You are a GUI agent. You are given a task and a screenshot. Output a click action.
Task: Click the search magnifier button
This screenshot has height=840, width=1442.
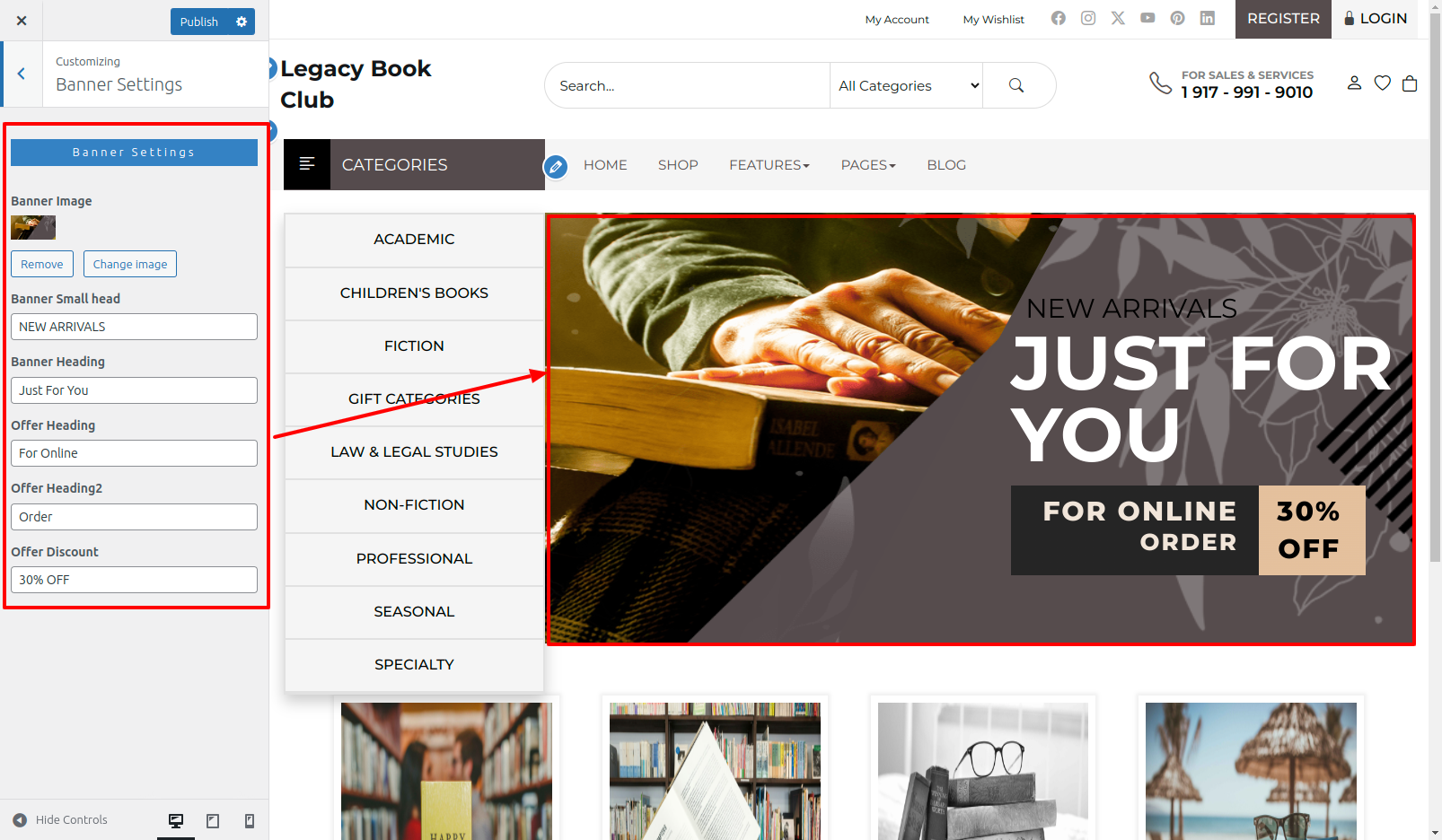(x=1016, y=85)
